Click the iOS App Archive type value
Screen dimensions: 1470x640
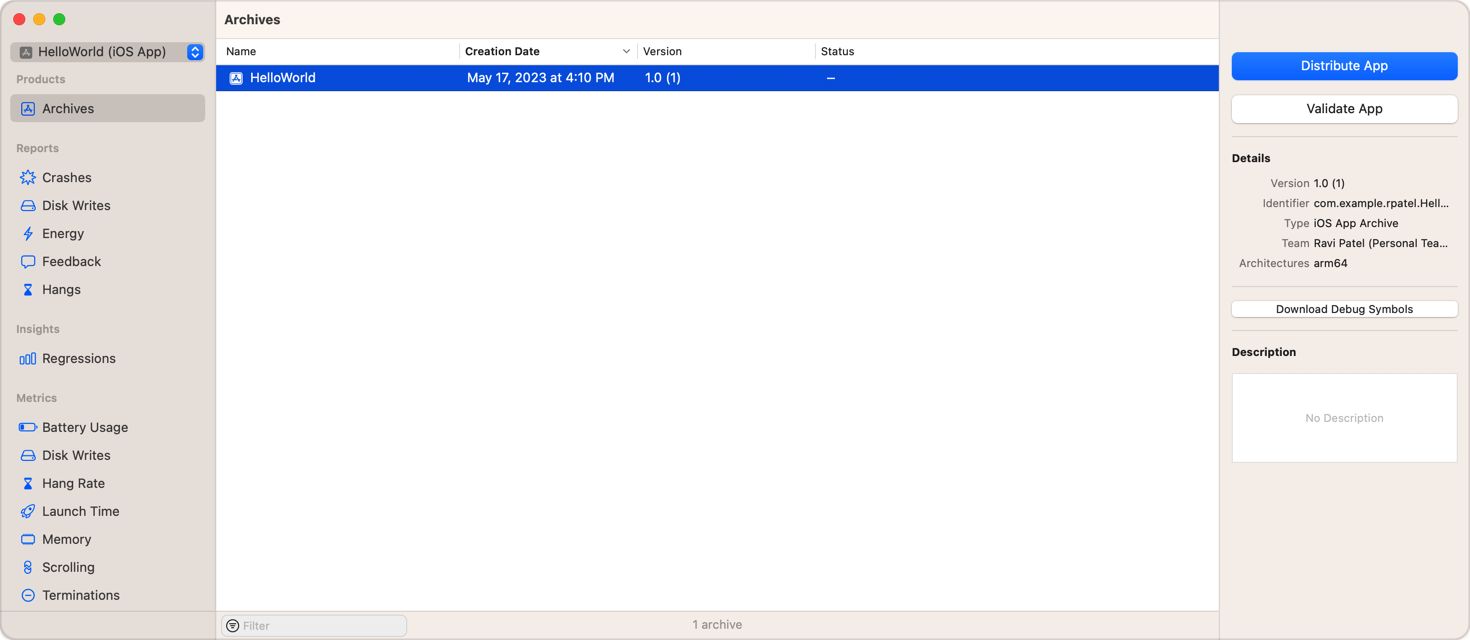click(1356, 223)
